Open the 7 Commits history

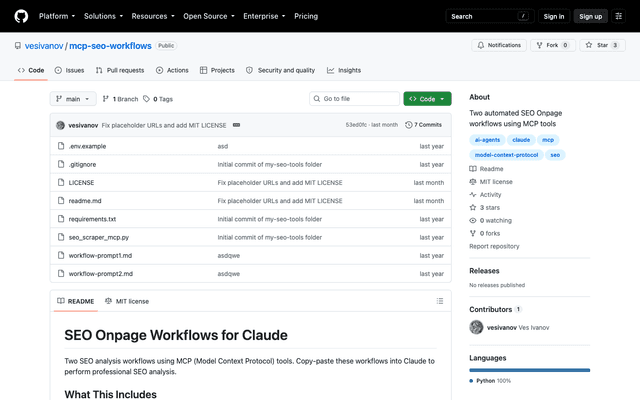[x=423, y=125]
